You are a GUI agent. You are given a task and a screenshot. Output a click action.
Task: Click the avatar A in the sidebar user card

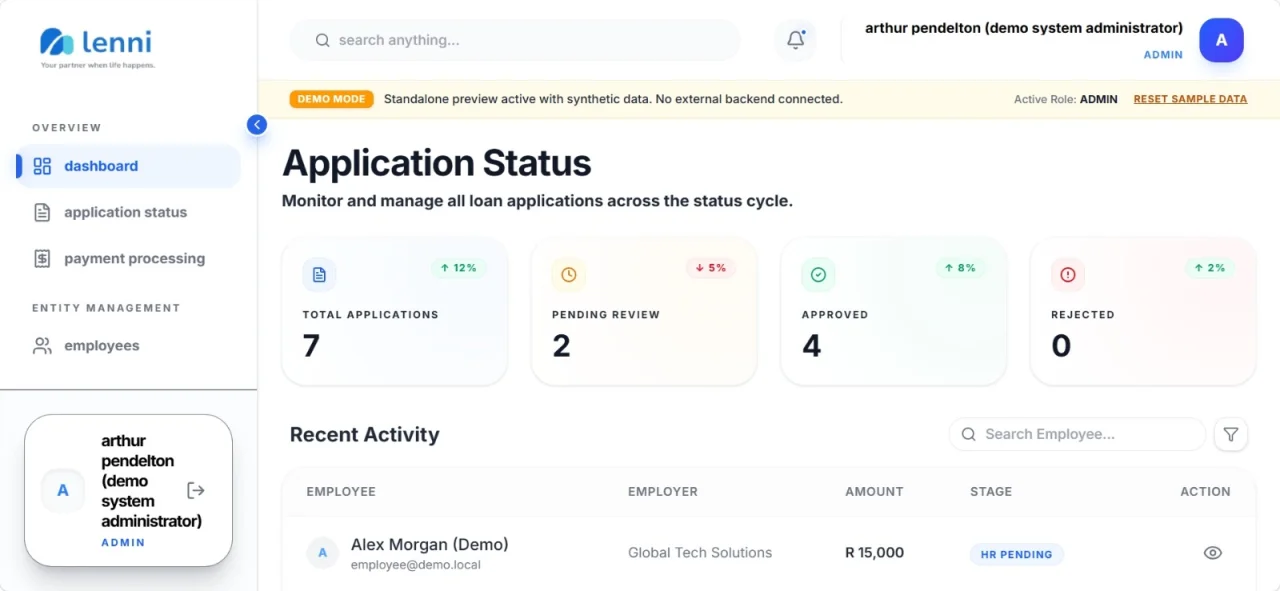pyautogui.click(x=63, y=490)
